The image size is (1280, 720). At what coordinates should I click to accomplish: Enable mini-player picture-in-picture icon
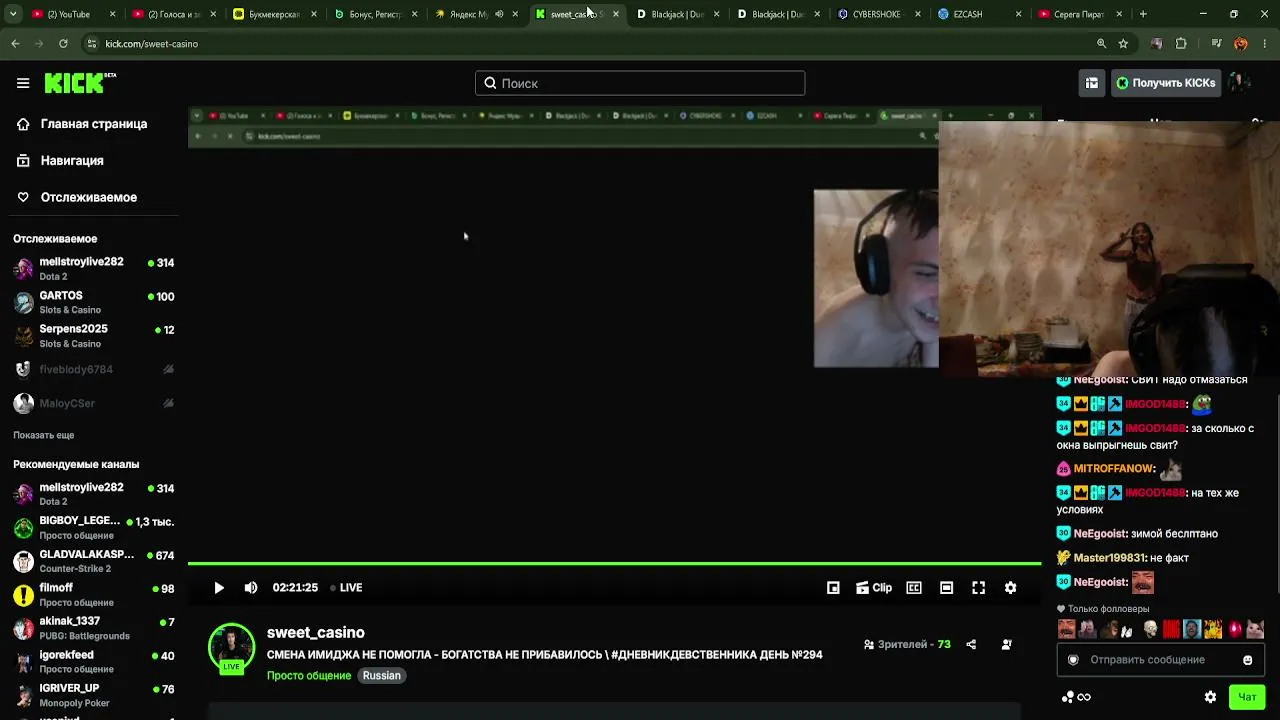coord(833,588)
